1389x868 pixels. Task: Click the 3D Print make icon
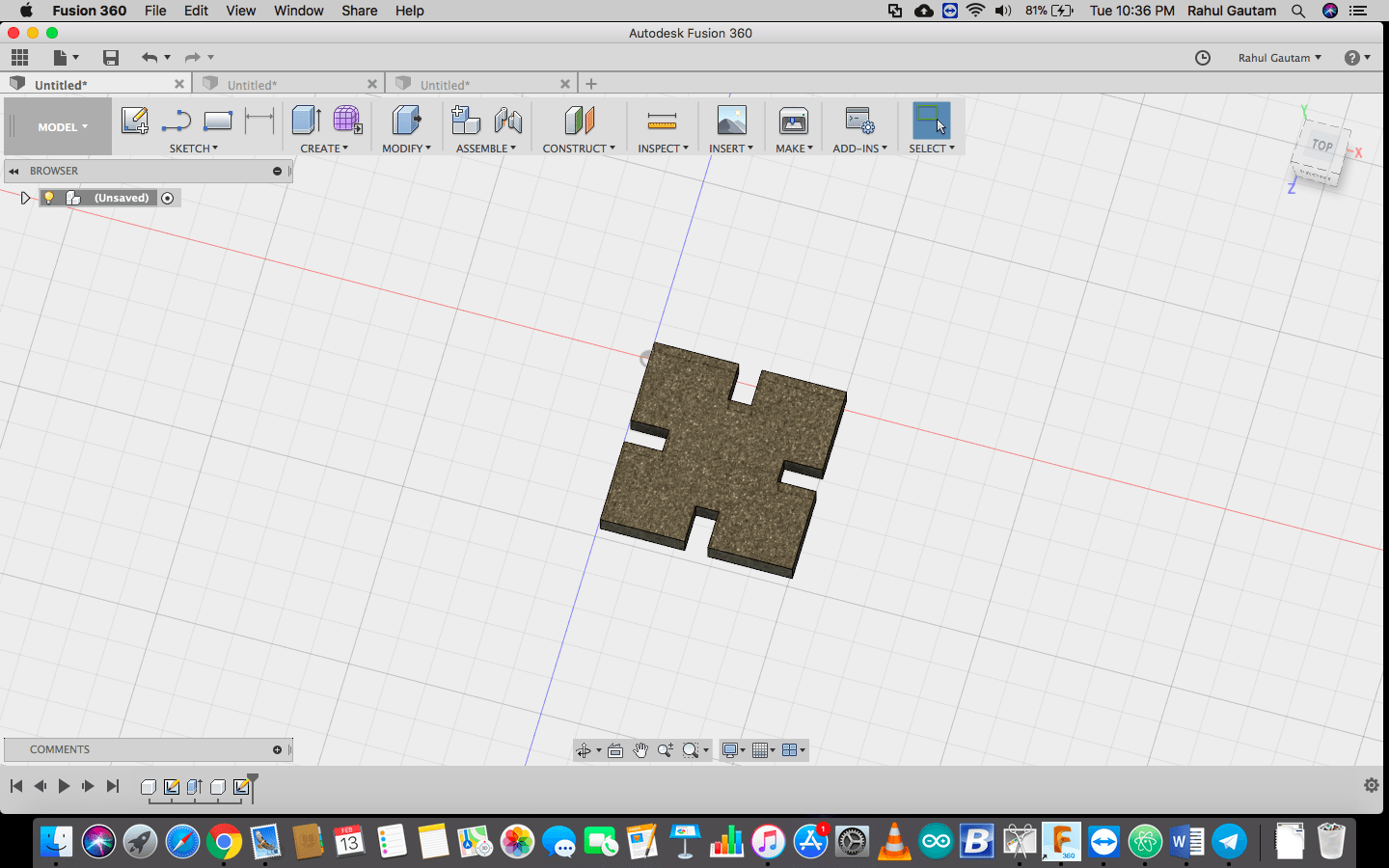tap(794, 121)
